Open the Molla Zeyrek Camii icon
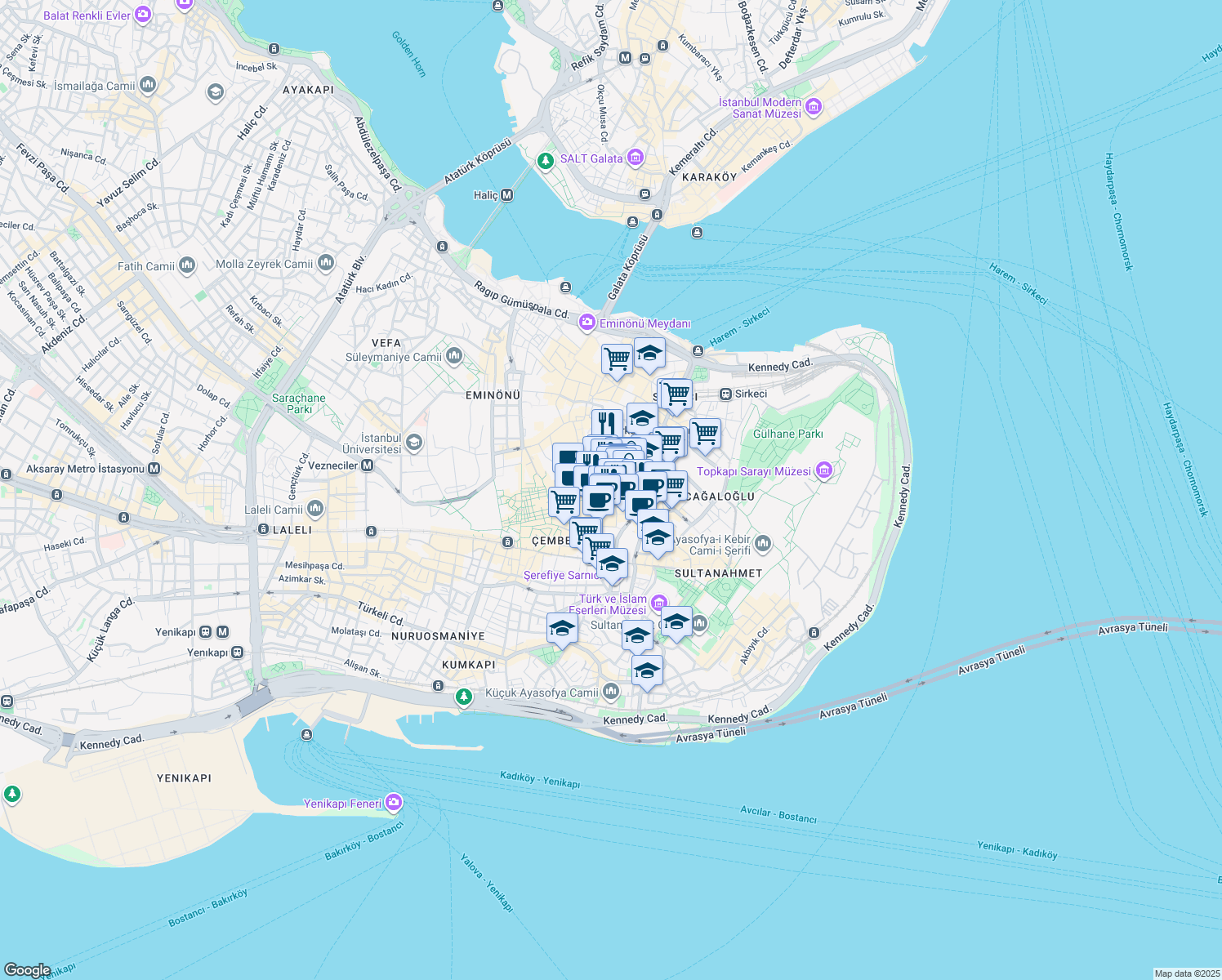 pos(326,263)
